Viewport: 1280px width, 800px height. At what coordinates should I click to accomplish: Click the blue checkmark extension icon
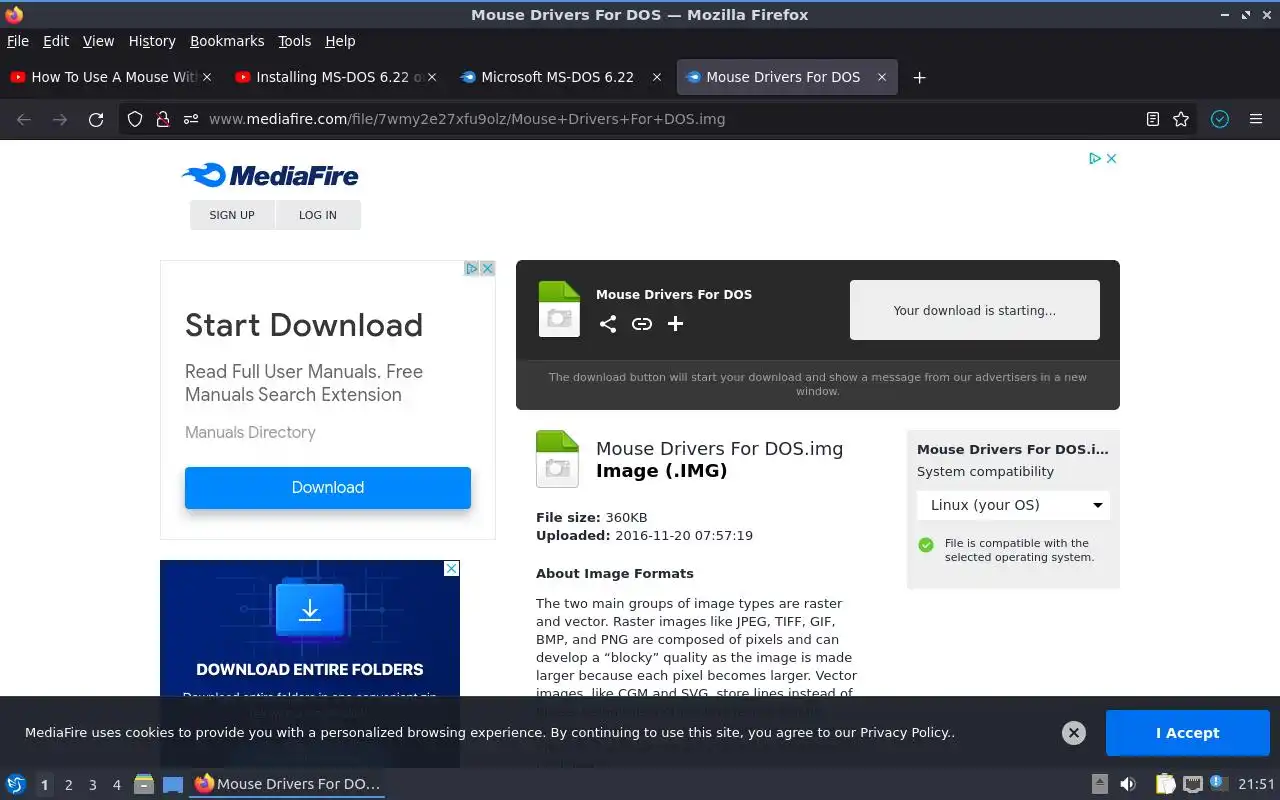(1219, 119)
